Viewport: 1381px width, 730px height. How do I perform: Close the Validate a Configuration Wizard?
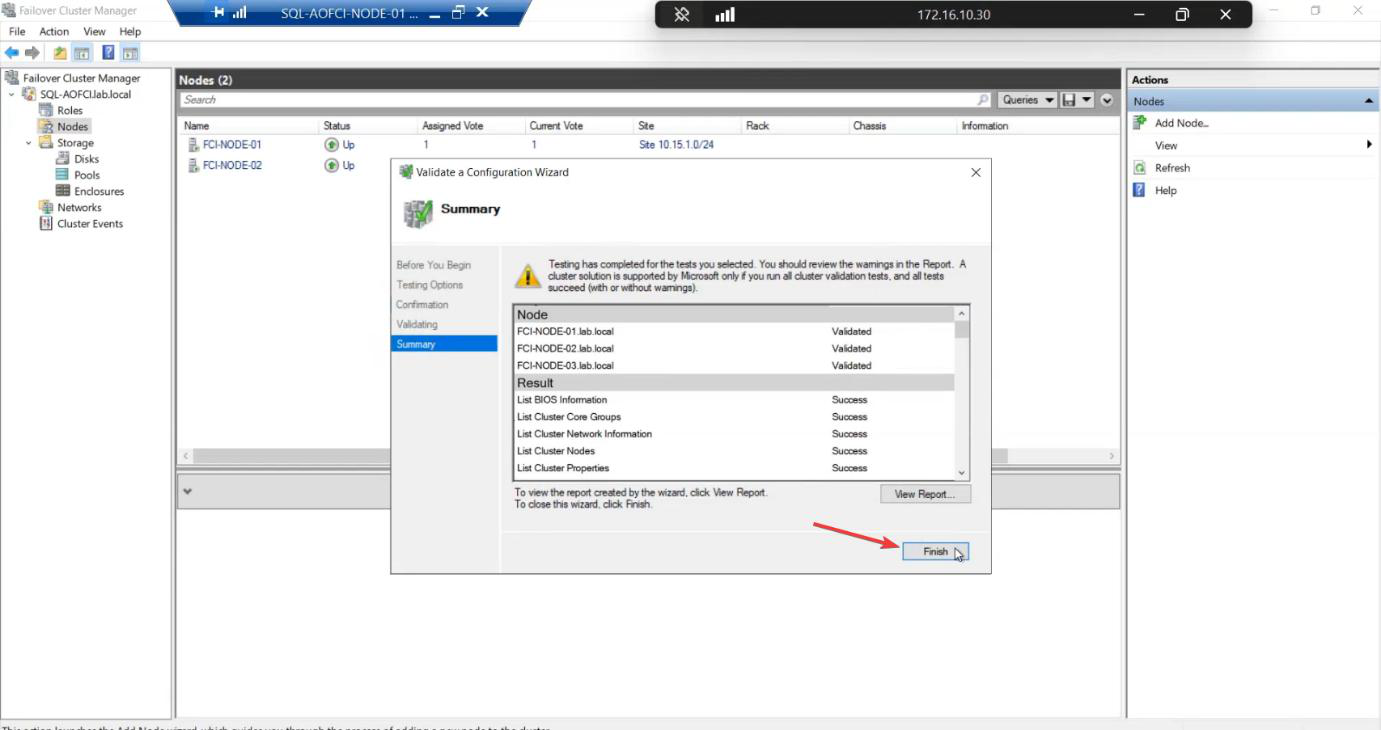coord(976,172)
